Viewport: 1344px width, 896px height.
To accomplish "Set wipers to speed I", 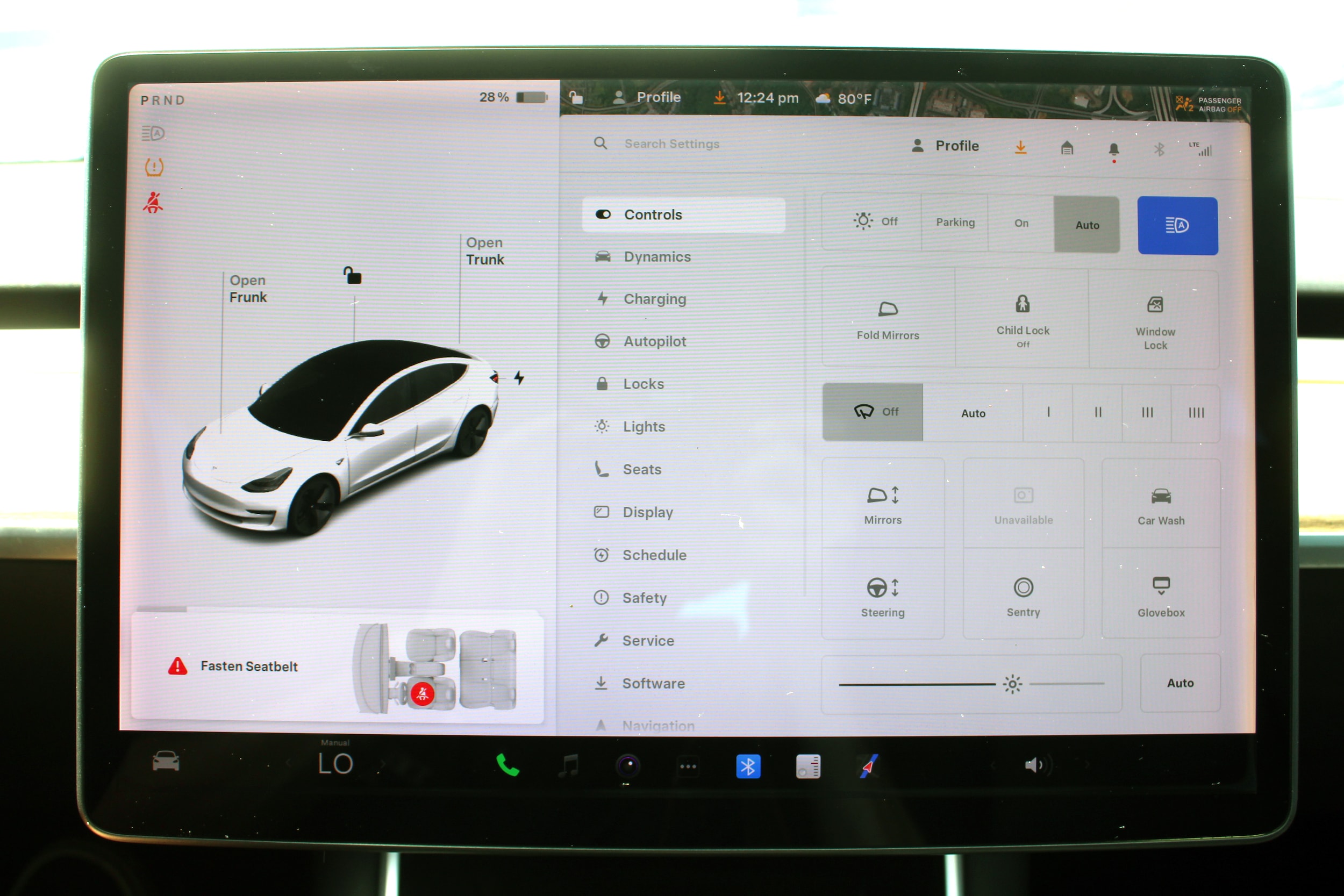I will point(1048,413).
